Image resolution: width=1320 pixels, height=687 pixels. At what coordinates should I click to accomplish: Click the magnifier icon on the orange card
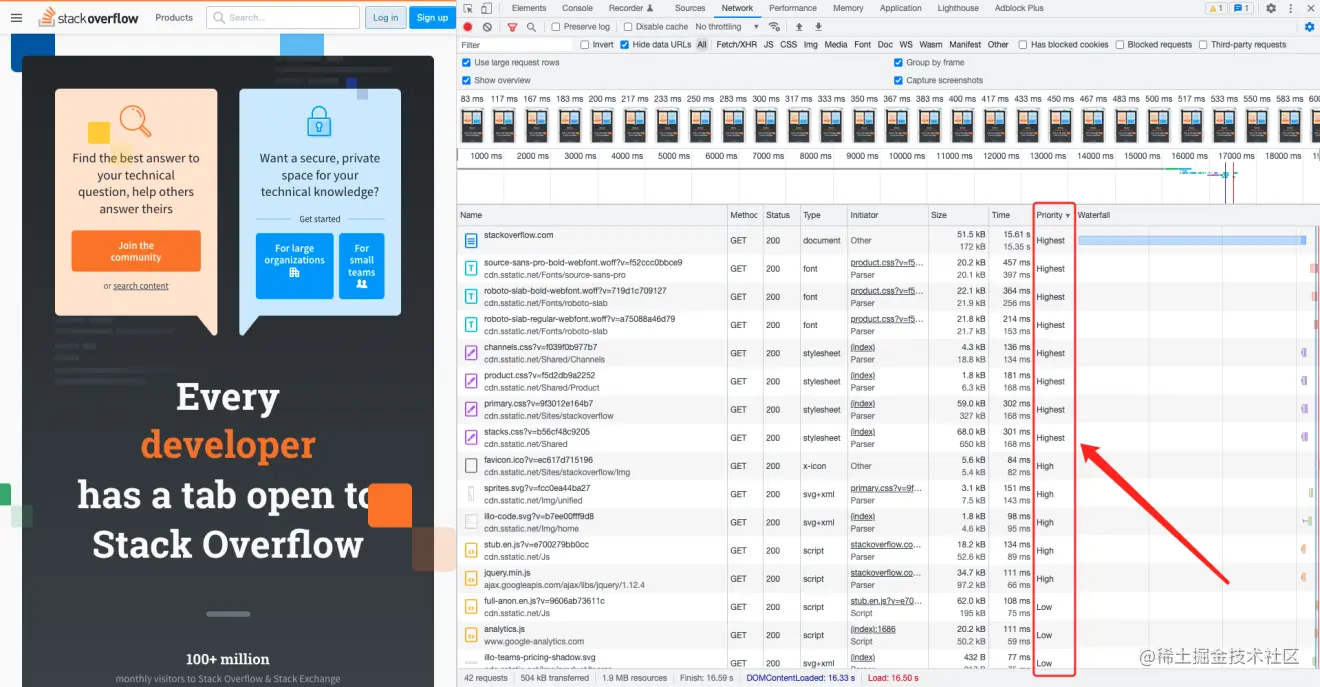[x=135, y=121]
